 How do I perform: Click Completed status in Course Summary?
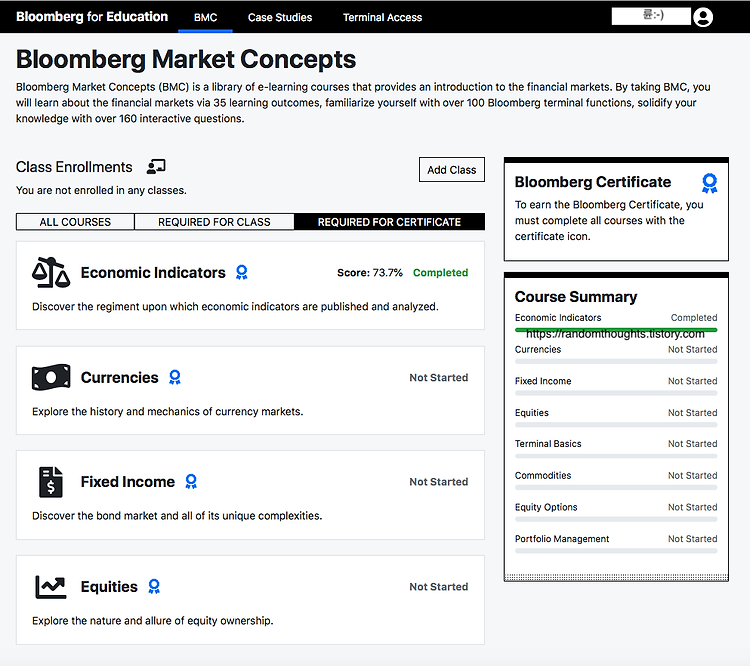pyautogui.click(x=694, y=318)
